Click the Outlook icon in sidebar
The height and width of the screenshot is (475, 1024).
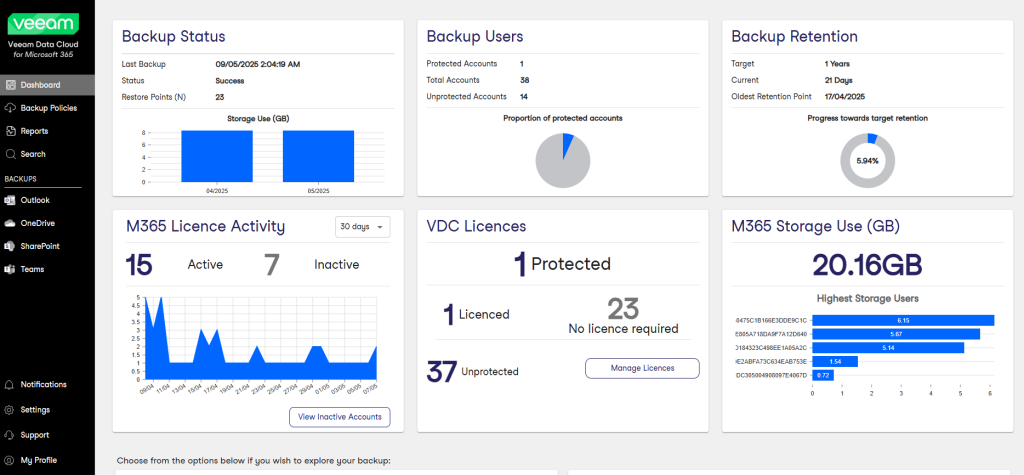coord(10,201)
